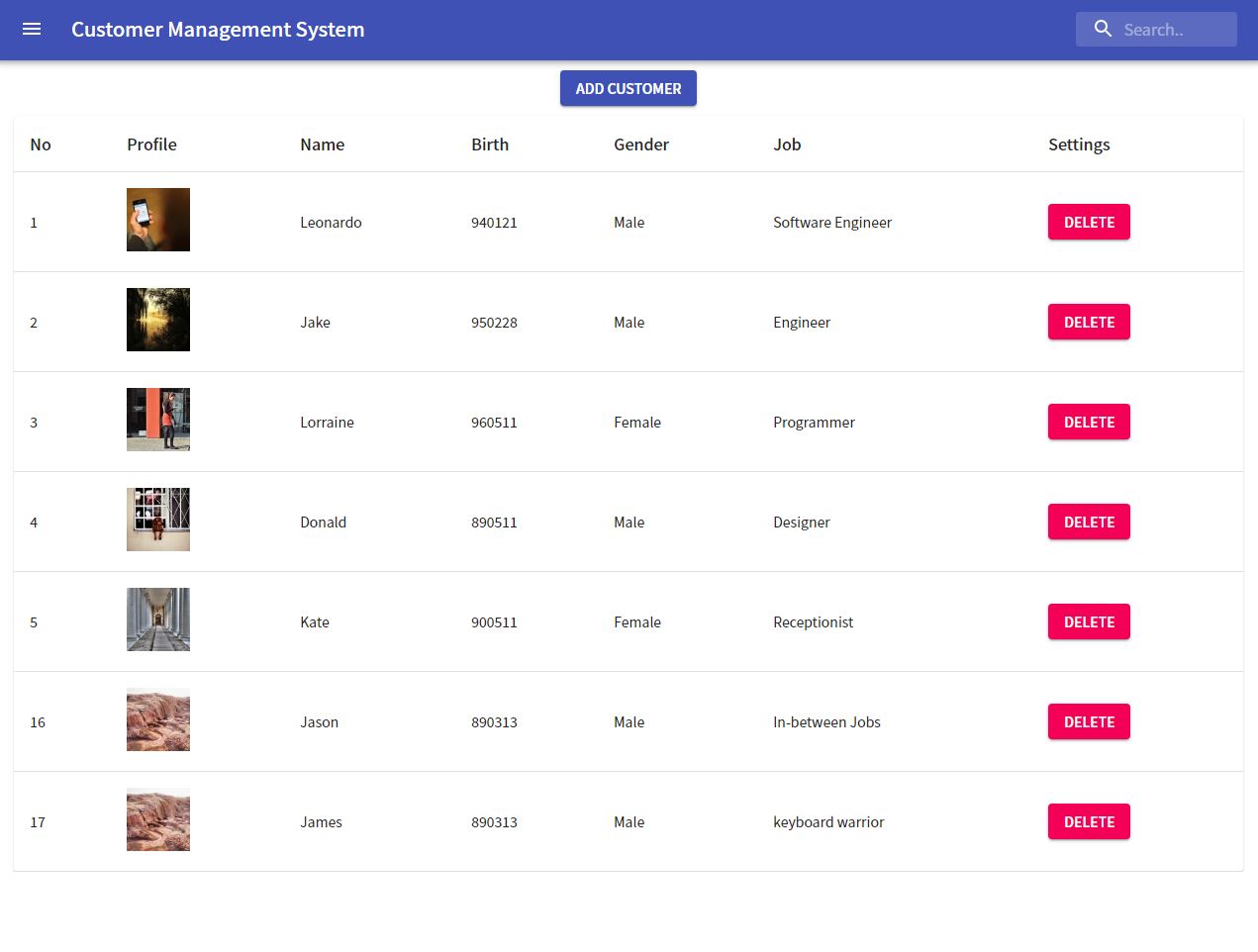Click Jason's birth value 890313
Screen dimensions: 1258x952
494,722
